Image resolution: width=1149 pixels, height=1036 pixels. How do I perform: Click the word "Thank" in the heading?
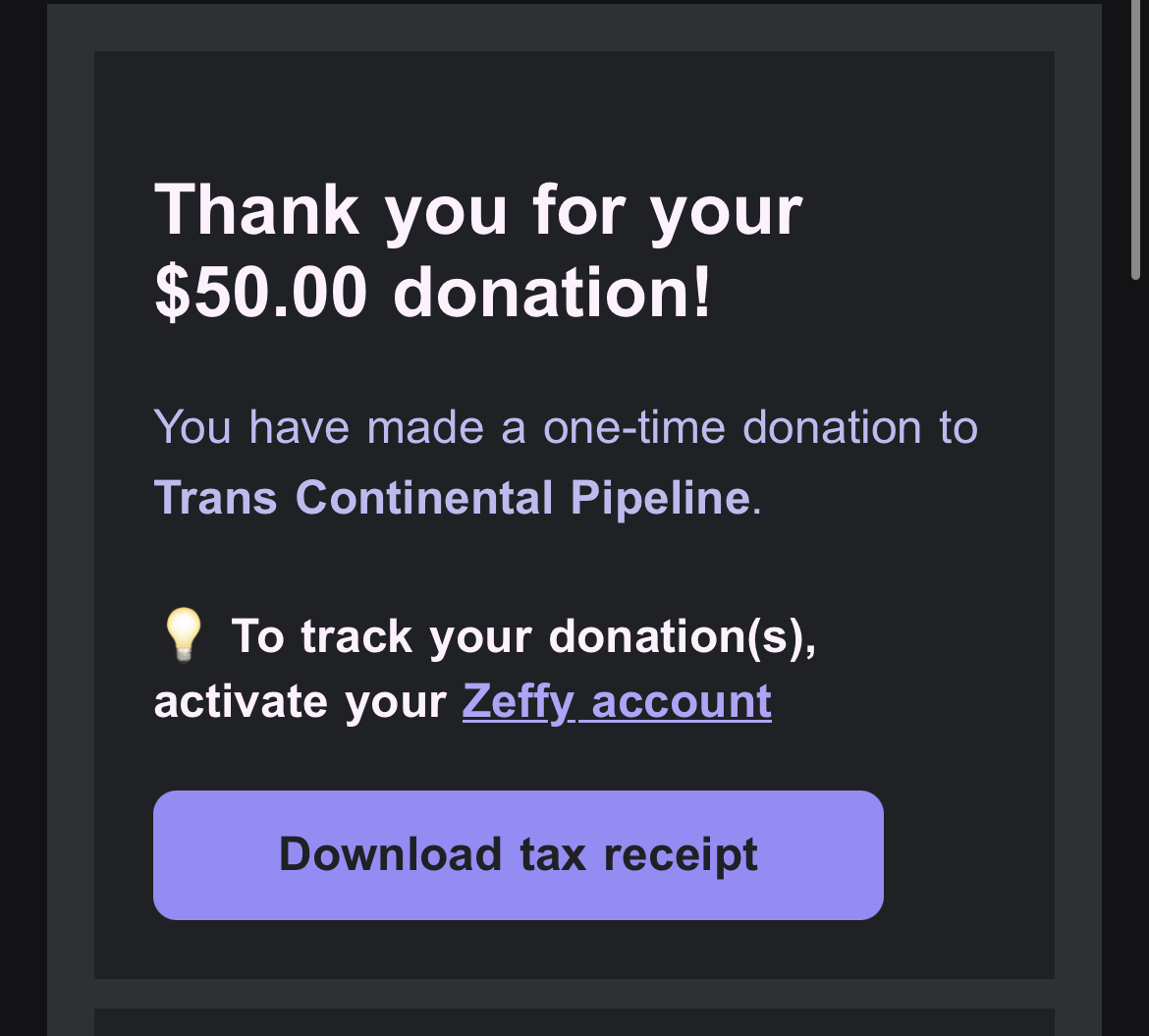(257, 209)
